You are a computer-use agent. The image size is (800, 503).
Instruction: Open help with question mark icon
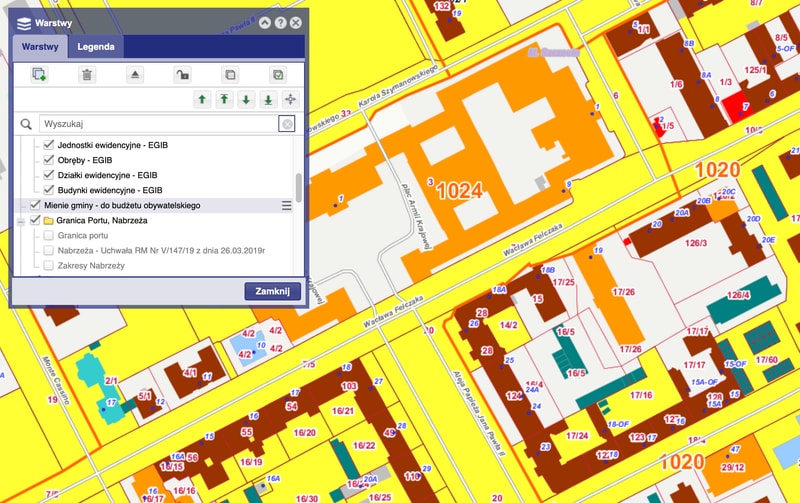(x=281, y=21)
